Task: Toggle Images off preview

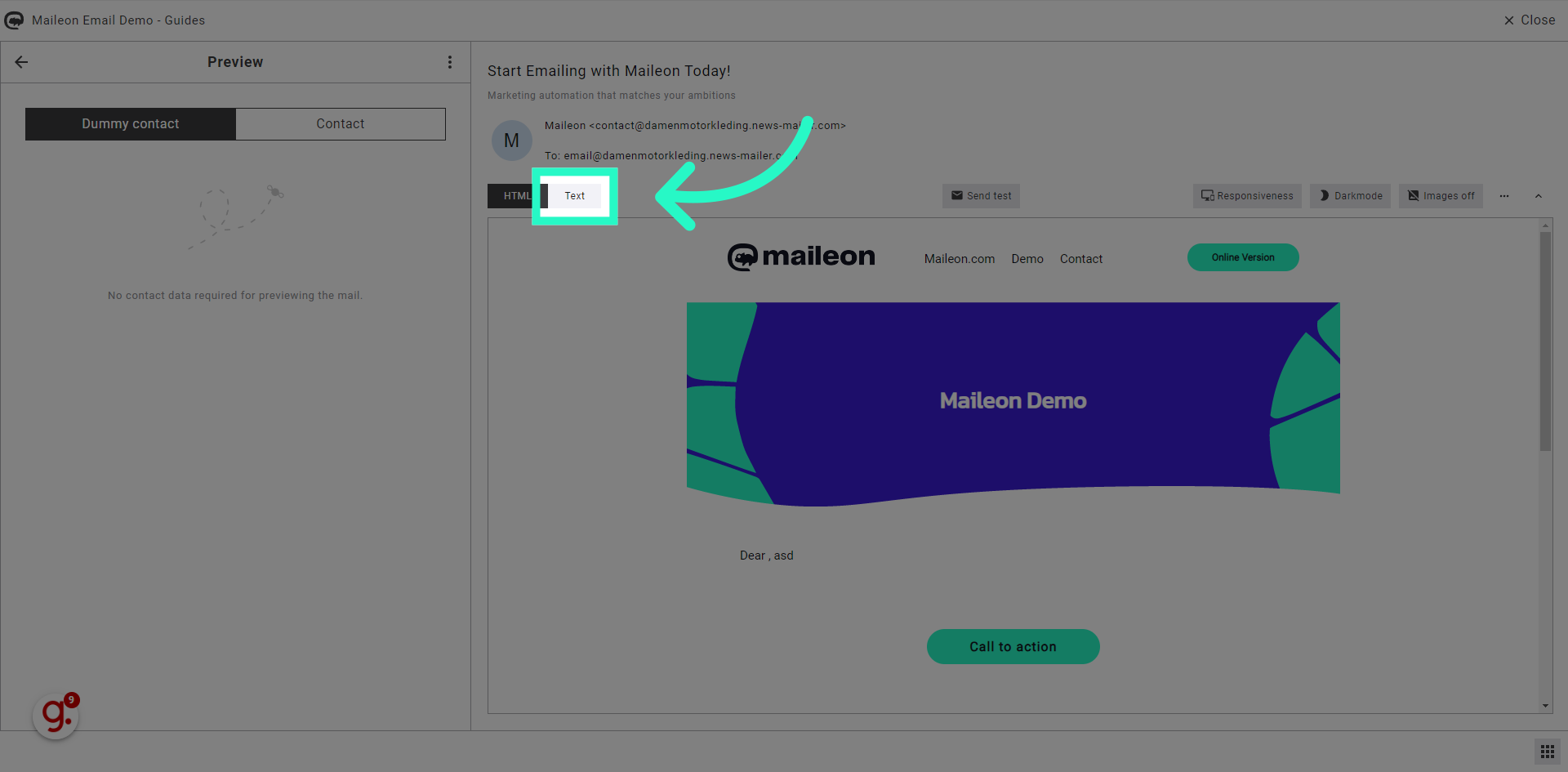Action: pyautogui.click(x=1441, y=196)
